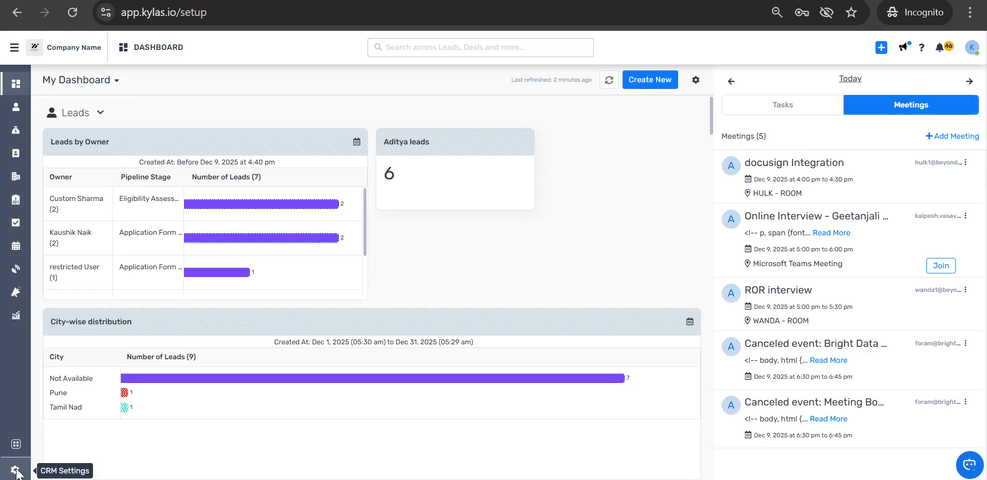Click calendar icon on Leads by Owner widget

(x=356, y=142)
